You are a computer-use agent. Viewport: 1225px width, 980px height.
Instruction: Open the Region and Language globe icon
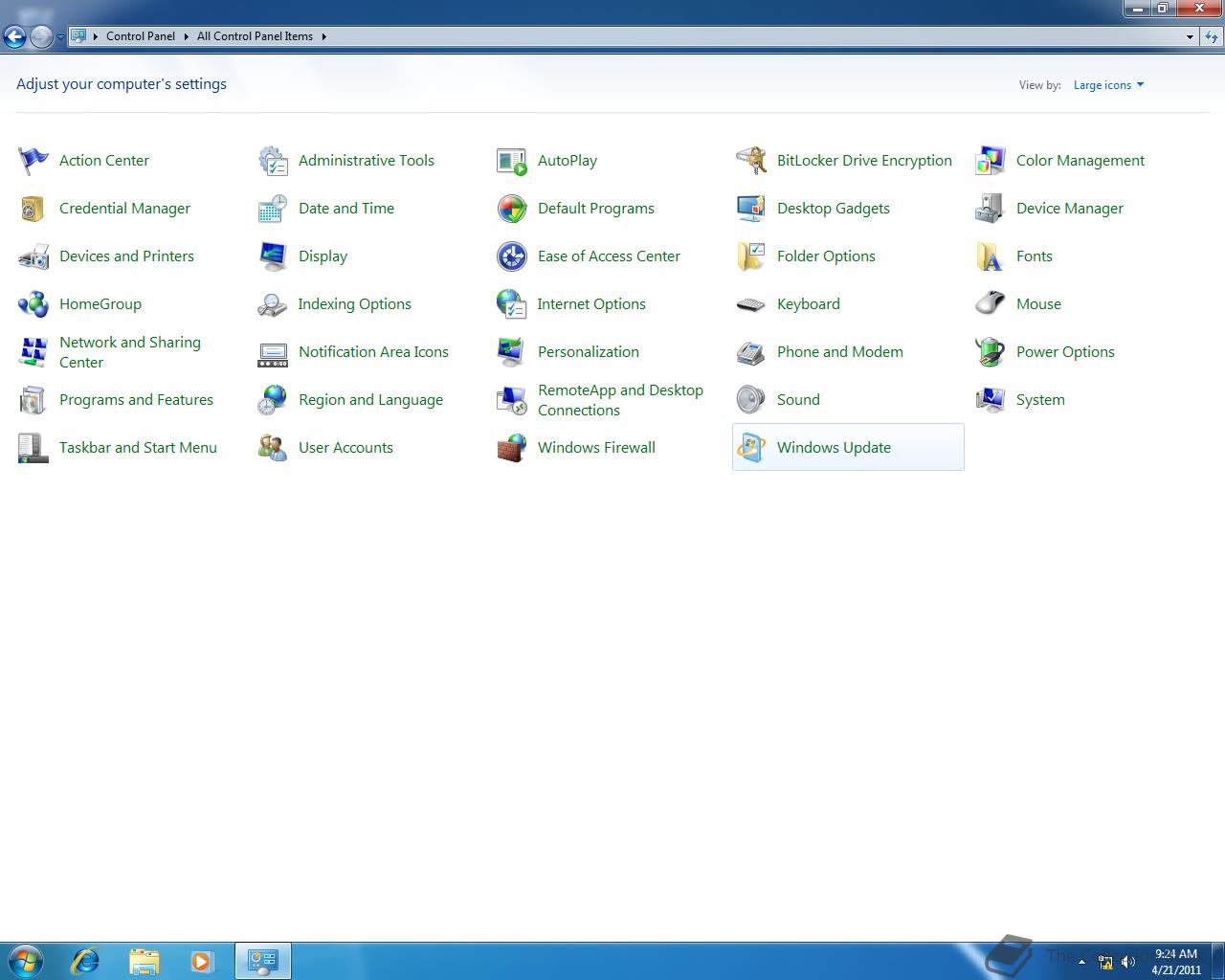click(273, 400)
